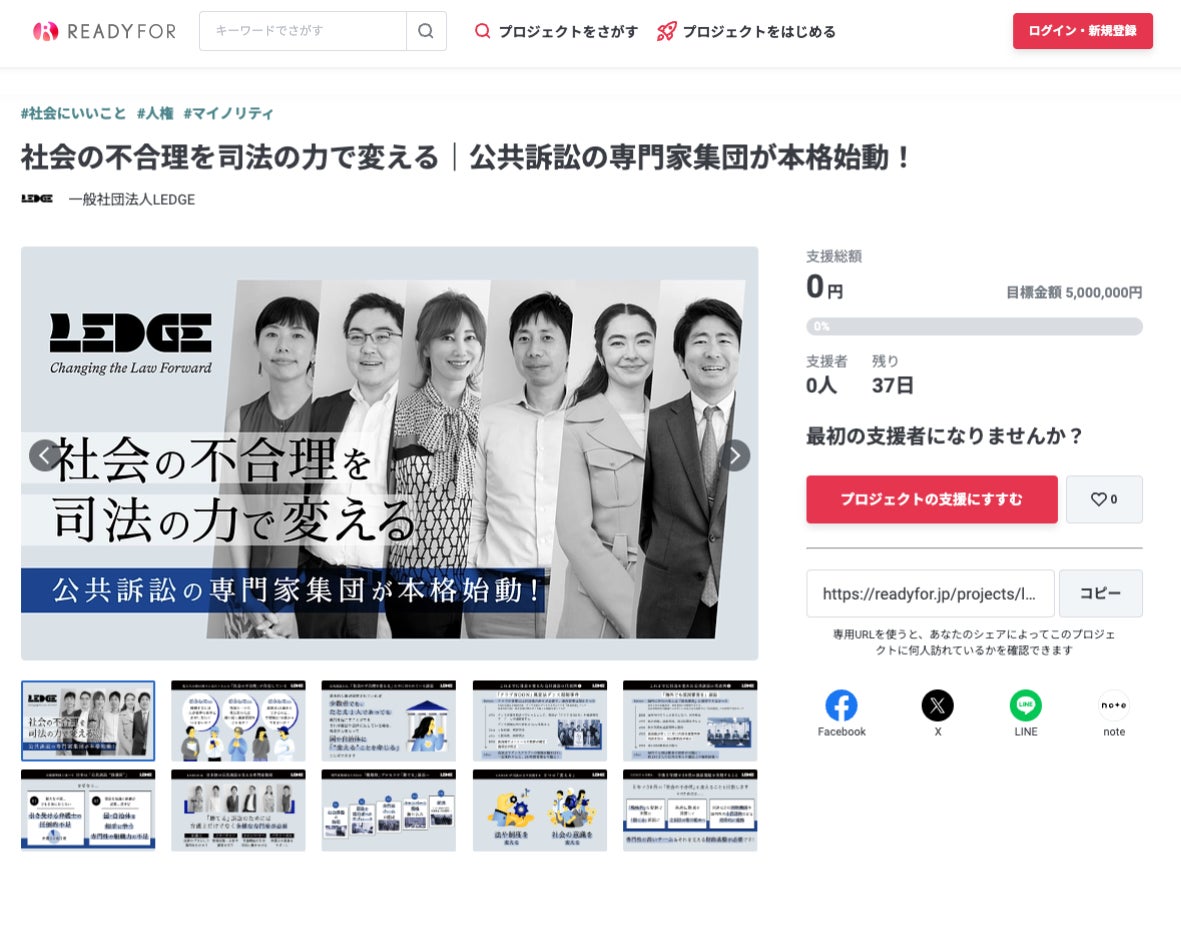1181x945 pixels.
Task: Click 最初の支援者になりませんか？ text
Action: 944,435
